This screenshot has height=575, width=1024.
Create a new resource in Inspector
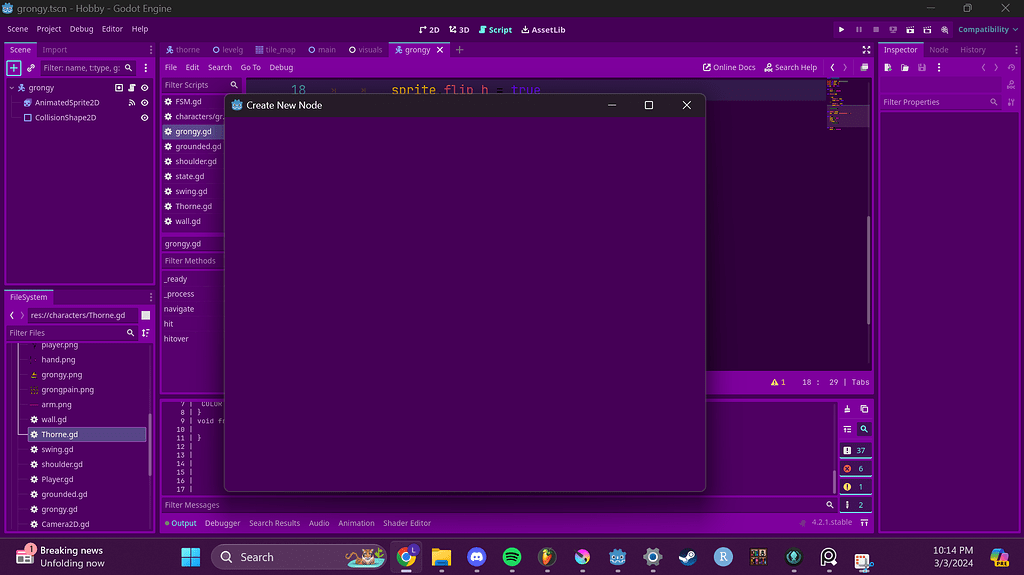(x=888, y=67)
